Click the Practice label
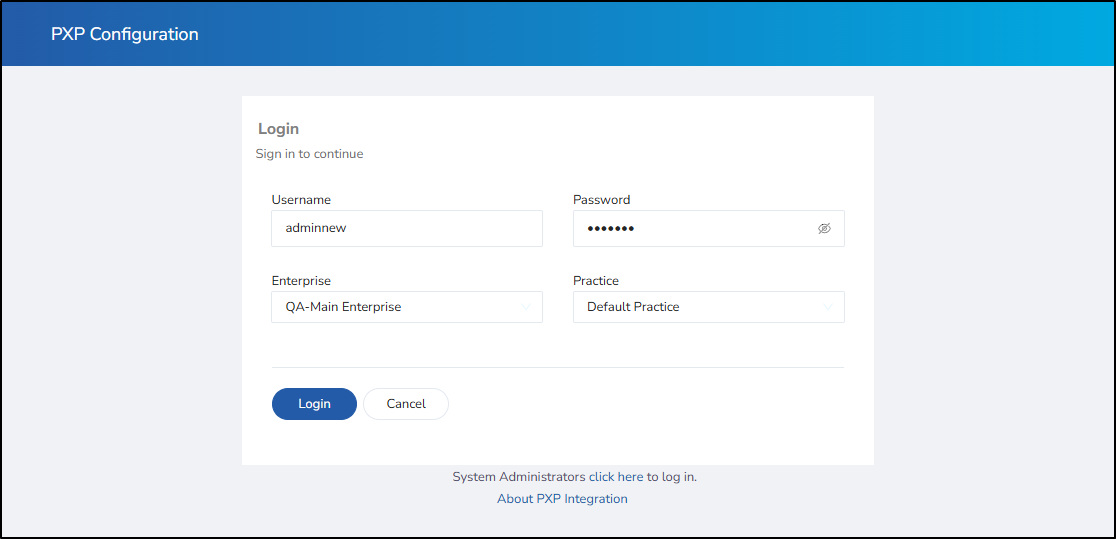Screen dimensions: 1116x539 pyautogui.click(x=596, y=281)
